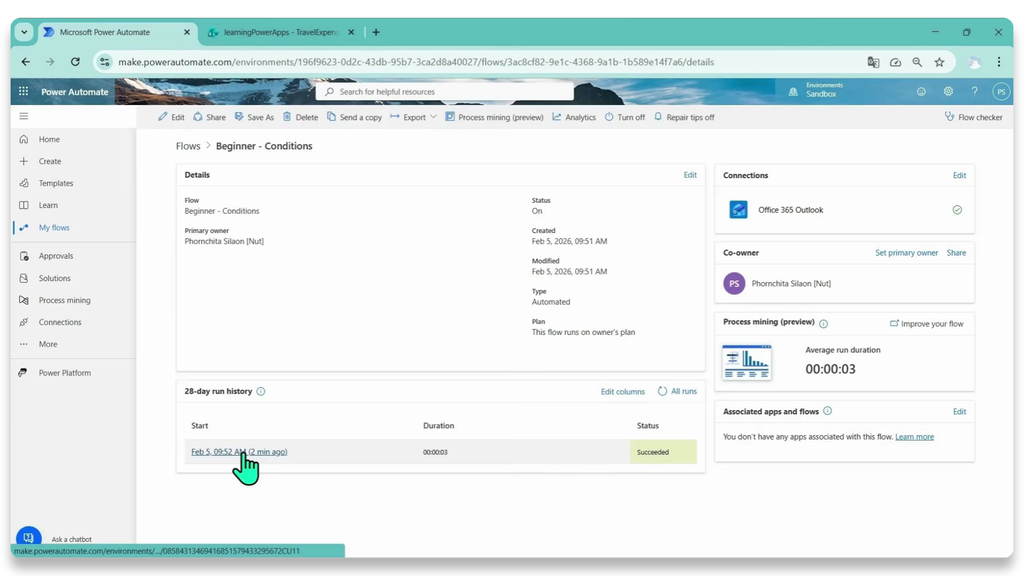Click Improve your flow

point(927,324)
